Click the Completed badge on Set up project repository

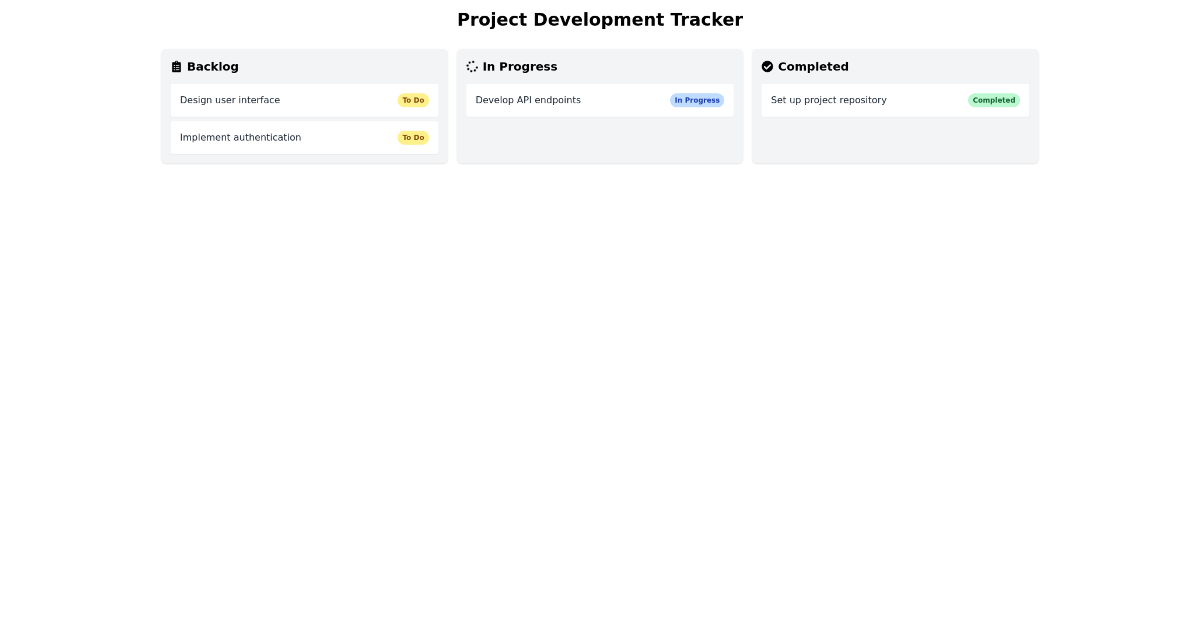pos(993,100)
